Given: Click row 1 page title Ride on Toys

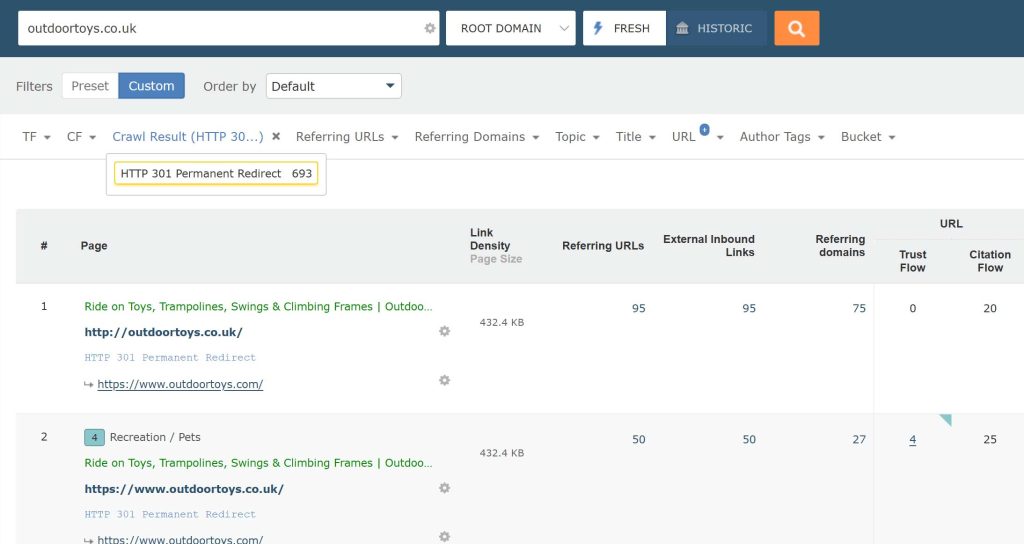Looking at the screenshot, I should click(x=258, y=306).
